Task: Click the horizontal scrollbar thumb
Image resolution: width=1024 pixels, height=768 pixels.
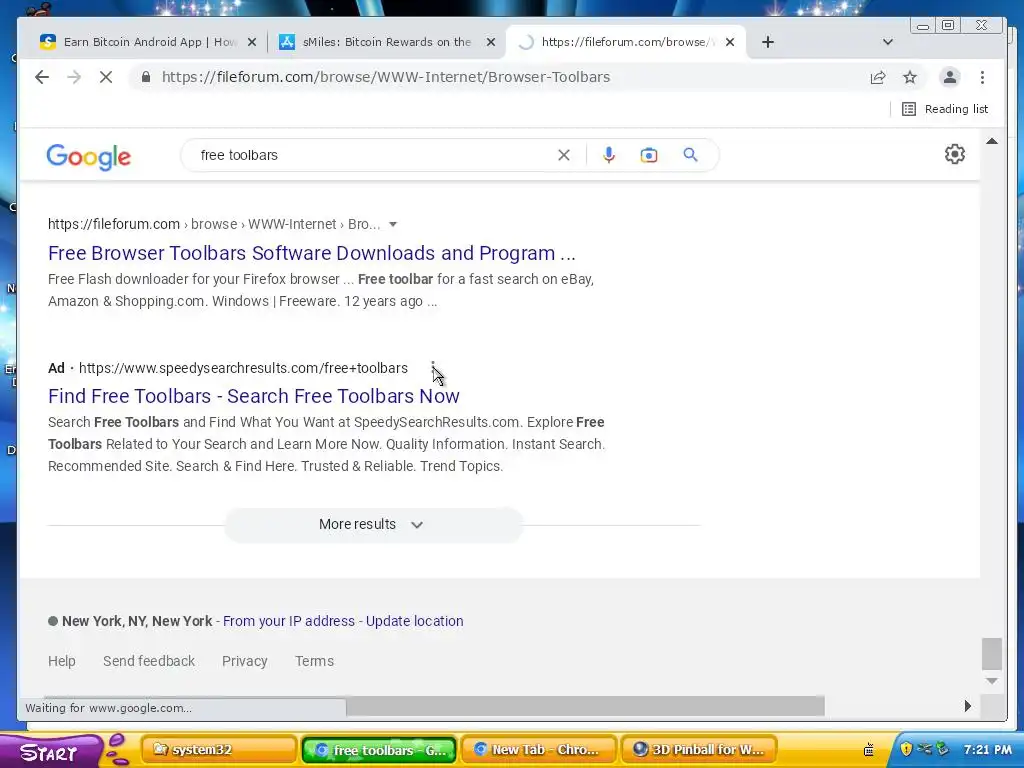Action: click(x=585, y=705)
